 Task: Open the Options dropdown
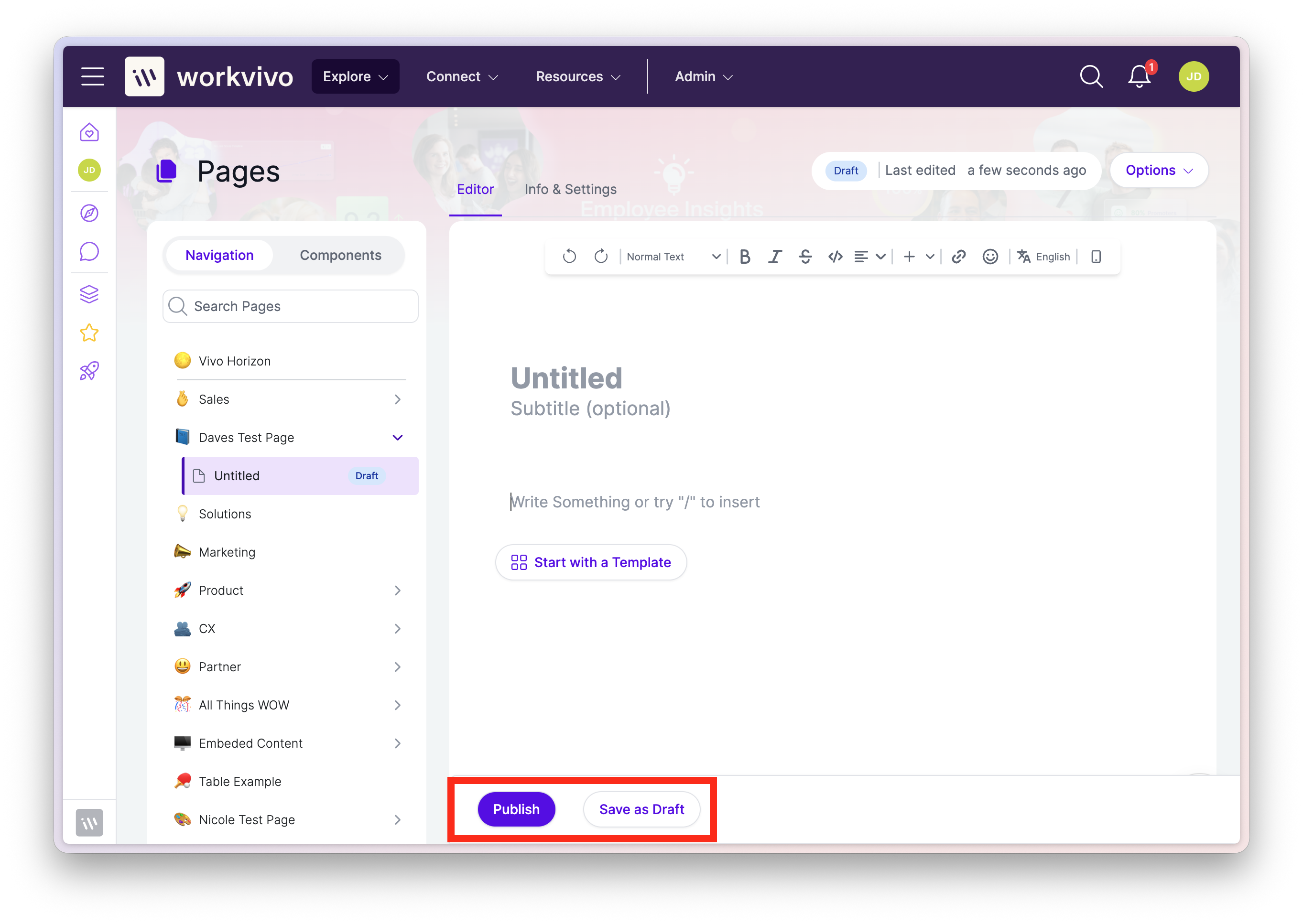(1159, 170)
